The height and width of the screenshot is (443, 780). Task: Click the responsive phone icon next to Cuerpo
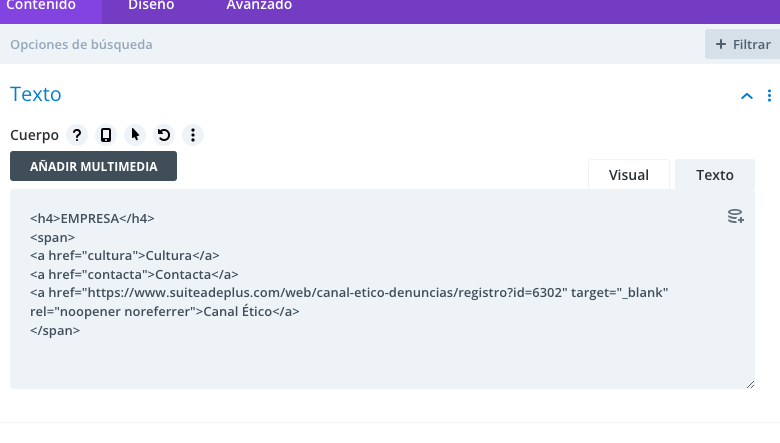coord(106,135)
